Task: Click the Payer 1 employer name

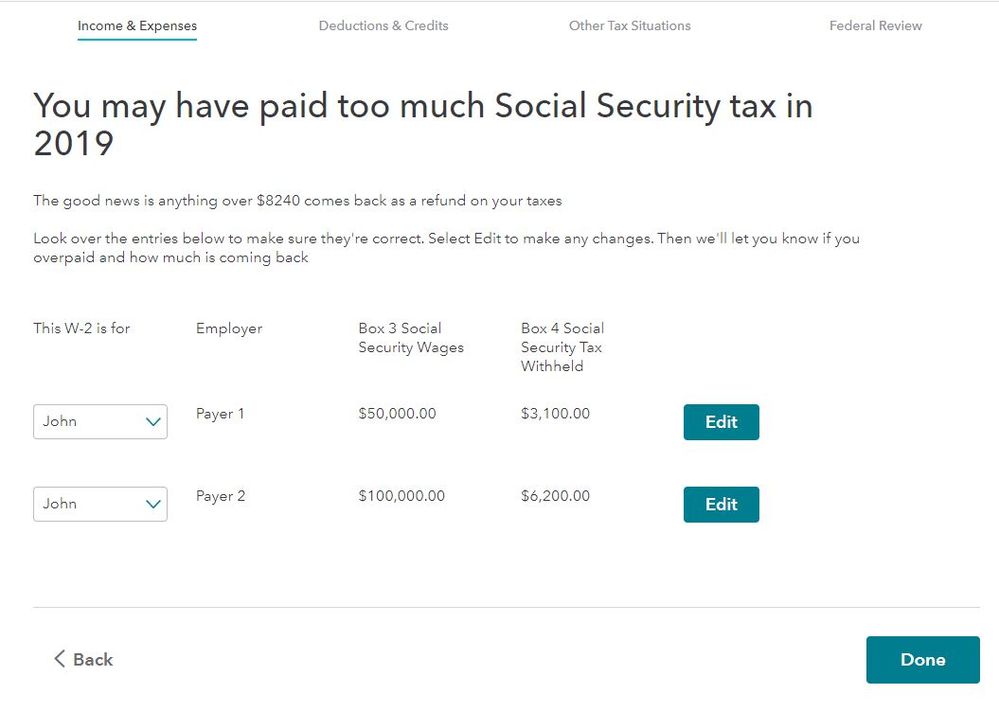Action: (x=220, y=414)
